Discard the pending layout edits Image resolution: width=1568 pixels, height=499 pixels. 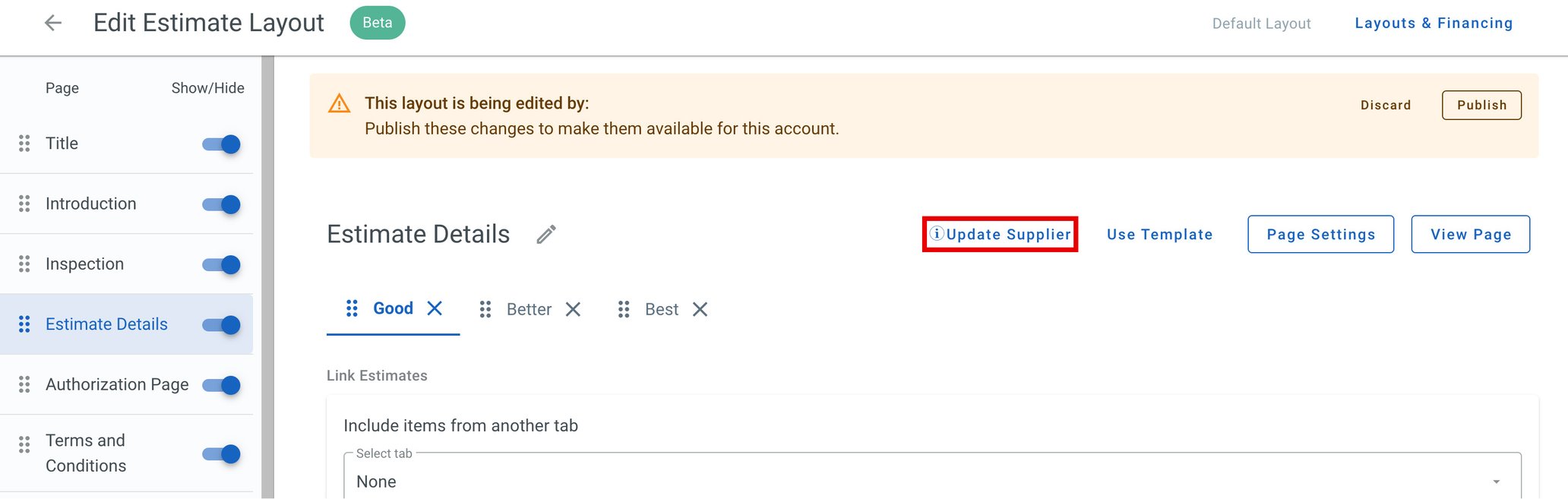pos(1385,105)
